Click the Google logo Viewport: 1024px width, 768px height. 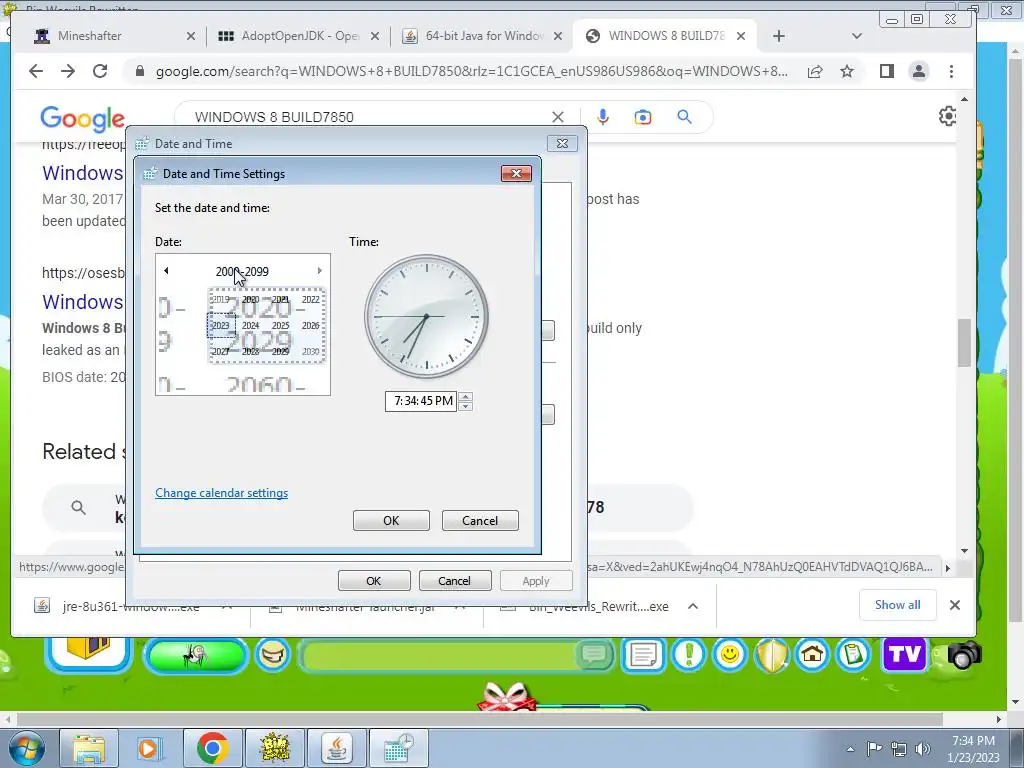(x=82, y=118)
